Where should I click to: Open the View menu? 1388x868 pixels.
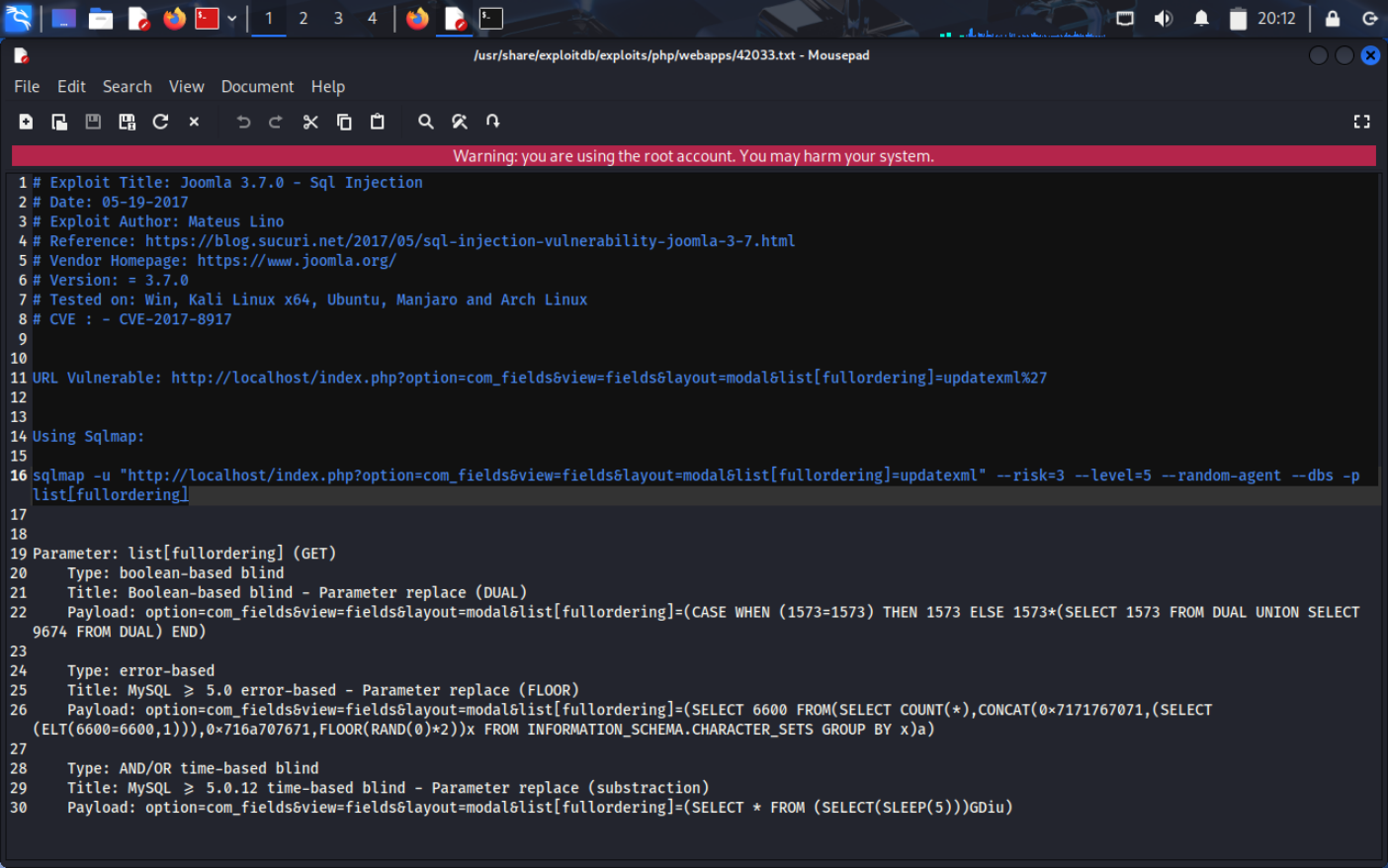coord(186,87)
